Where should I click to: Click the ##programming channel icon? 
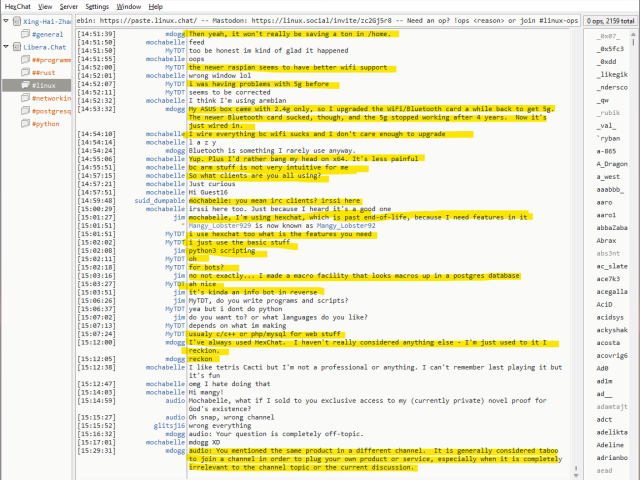pos(25,60)
